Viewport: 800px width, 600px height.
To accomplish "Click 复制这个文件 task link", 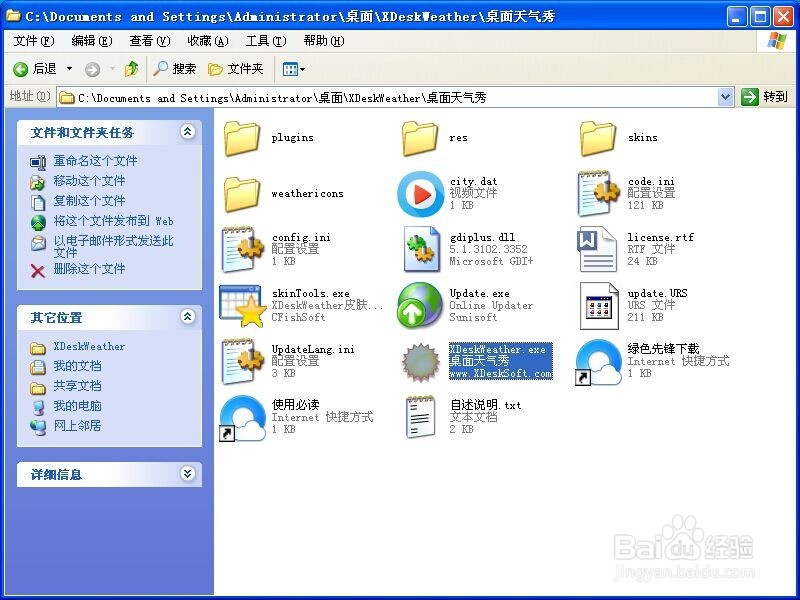I will 89,201.
